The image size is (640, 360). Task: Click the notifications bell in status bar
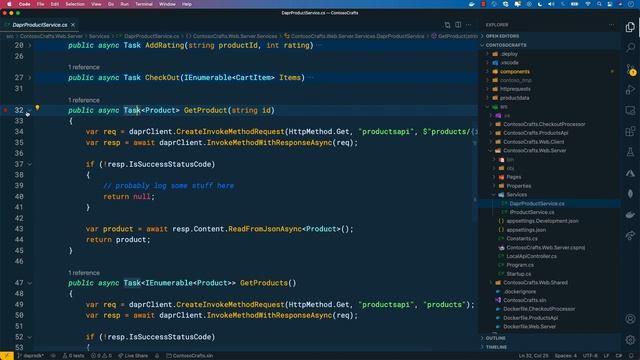coord(630,356)
